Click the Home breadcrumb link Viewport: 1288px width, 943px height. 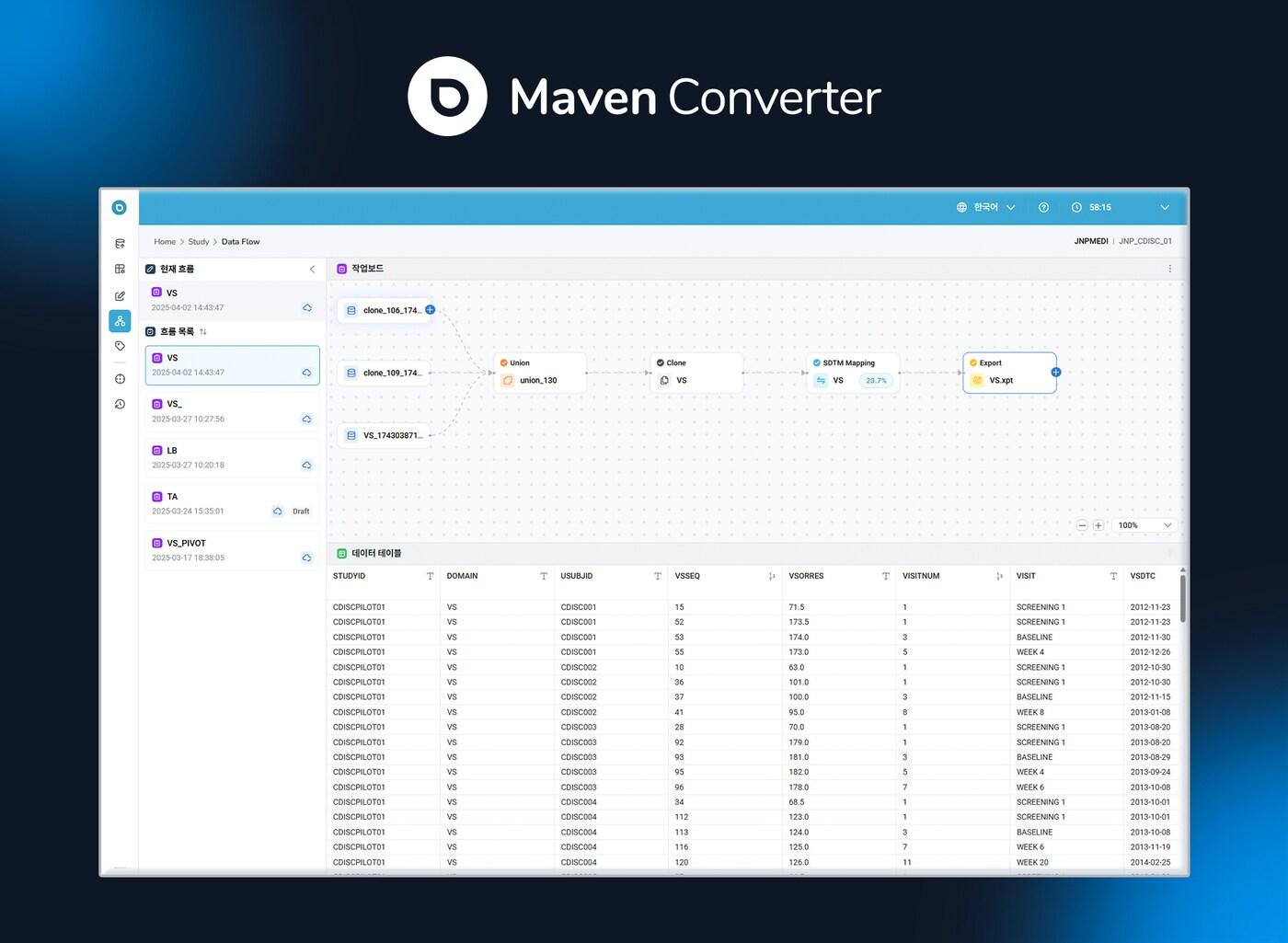pyautogui.click(x=165, y=242)
